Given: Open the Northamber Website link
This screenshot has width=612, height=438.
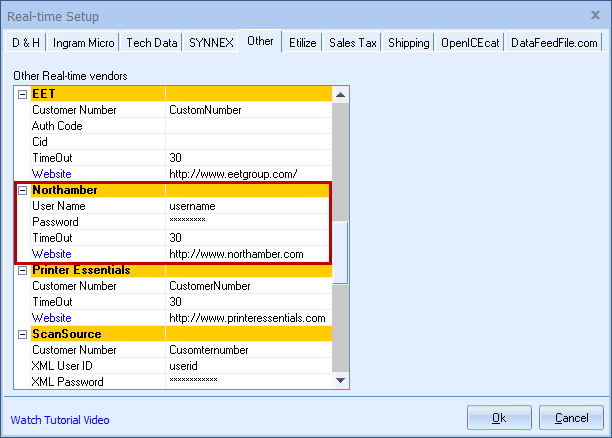Looking at the screenshot, I should click(x=52, y=254).
